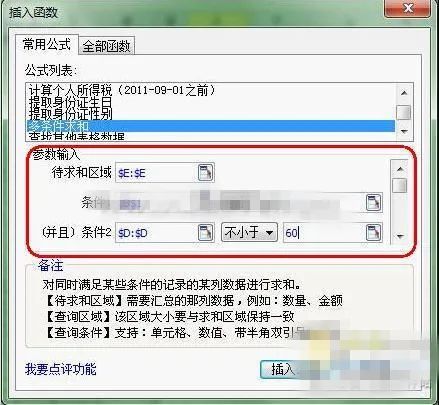Open the 我要点评功能 link

[x=61, y=369]
